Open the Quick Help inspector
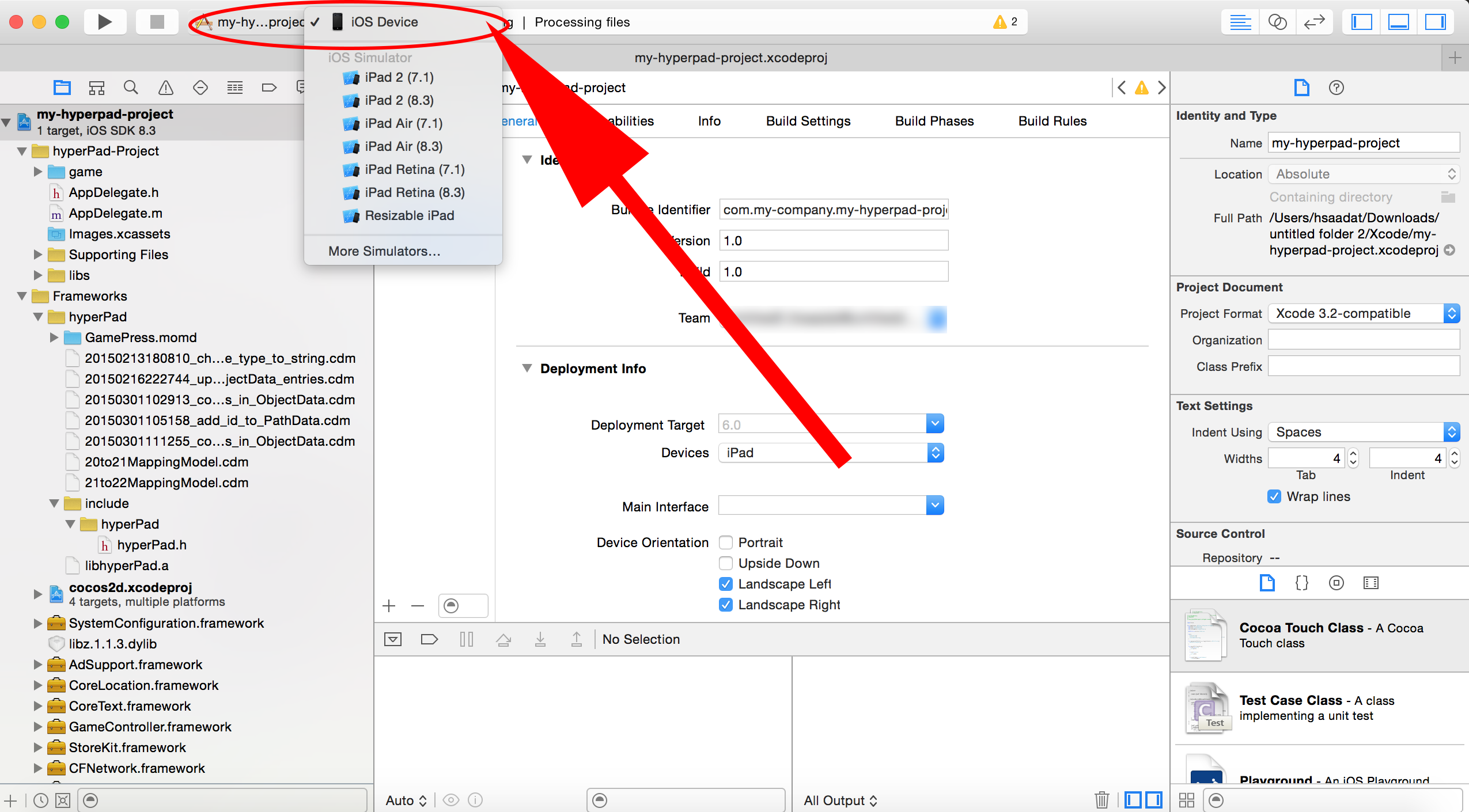Screen dimensions: 1469x812 click(x=1336, y=88)
